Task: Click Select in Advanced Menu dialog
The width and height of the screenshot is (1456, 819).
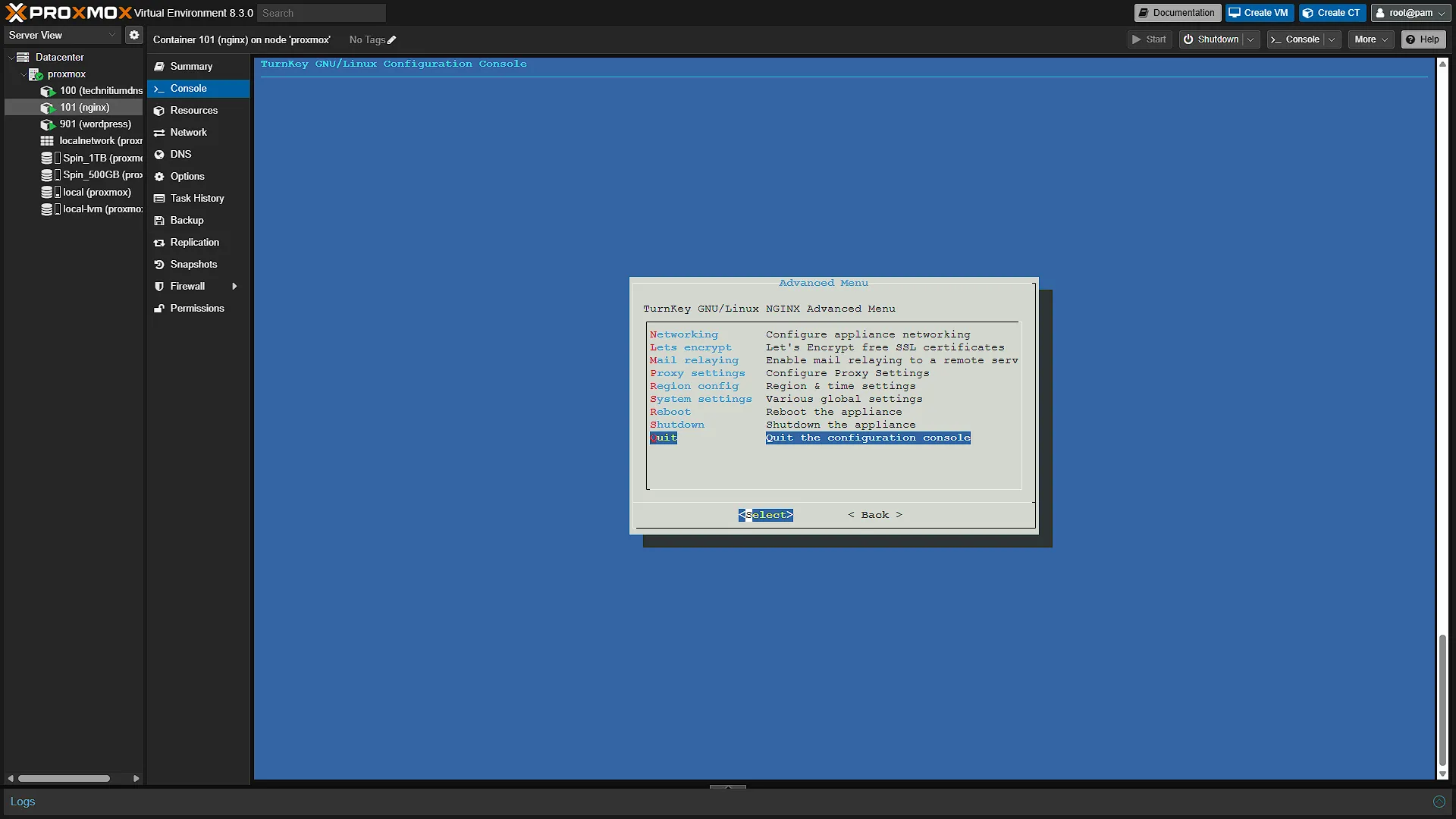Action: coord(766,515)
